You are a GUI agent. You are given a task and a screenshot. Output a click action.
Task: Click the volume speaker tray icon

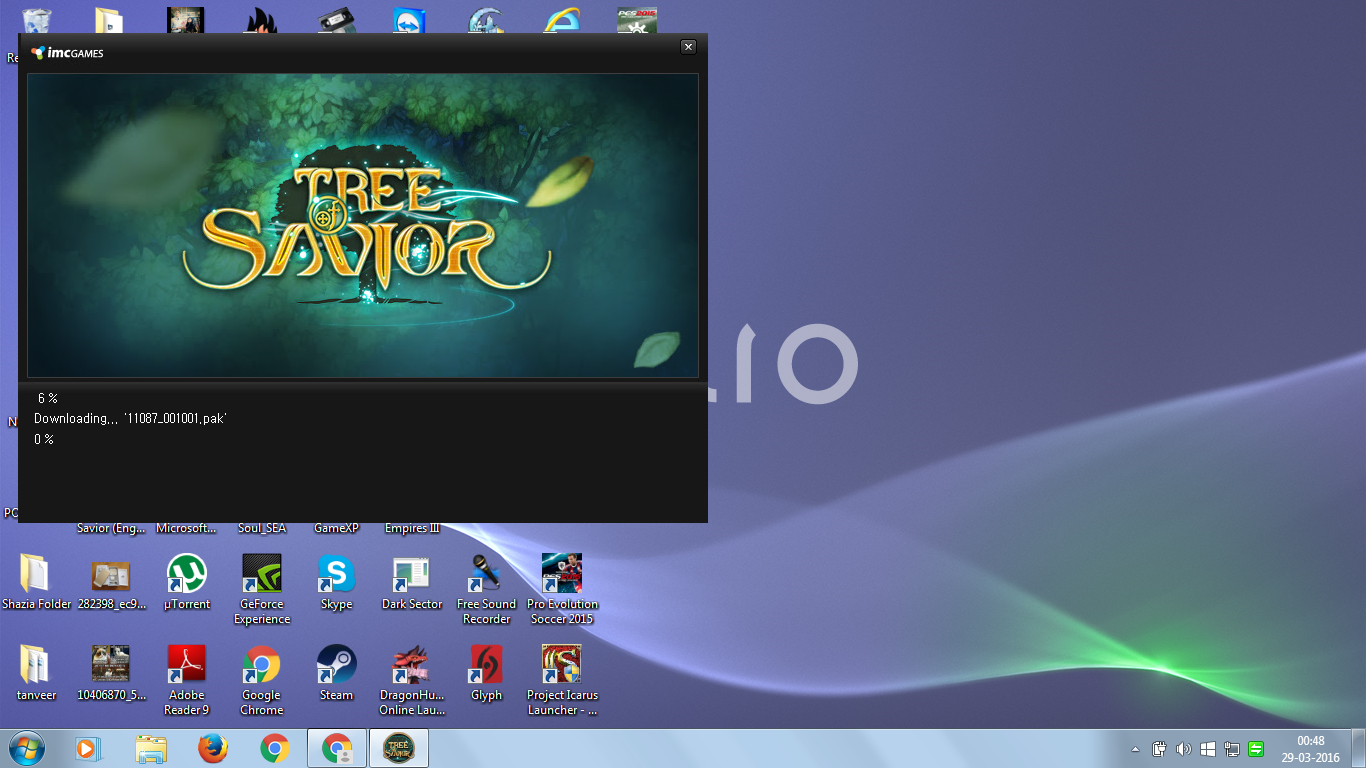point(1184,749)
